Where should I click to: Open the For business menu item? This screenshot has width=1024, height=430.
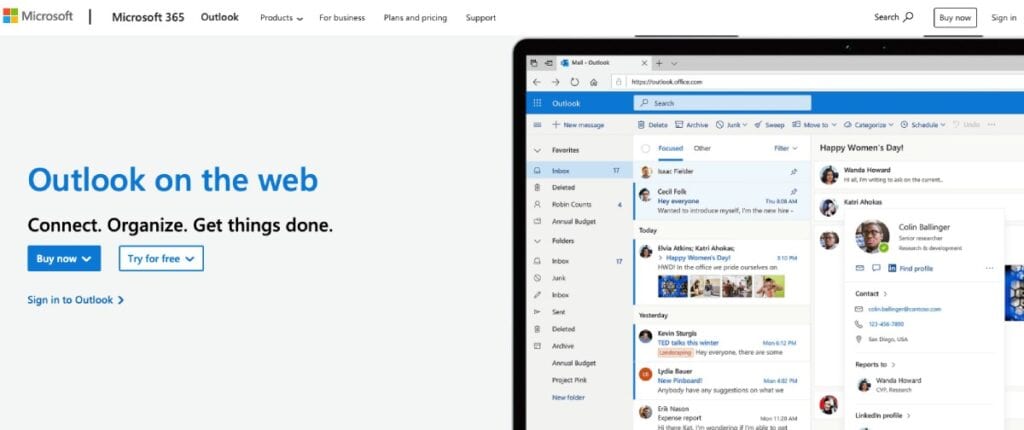pyautogui.click(x=342, y=18)
